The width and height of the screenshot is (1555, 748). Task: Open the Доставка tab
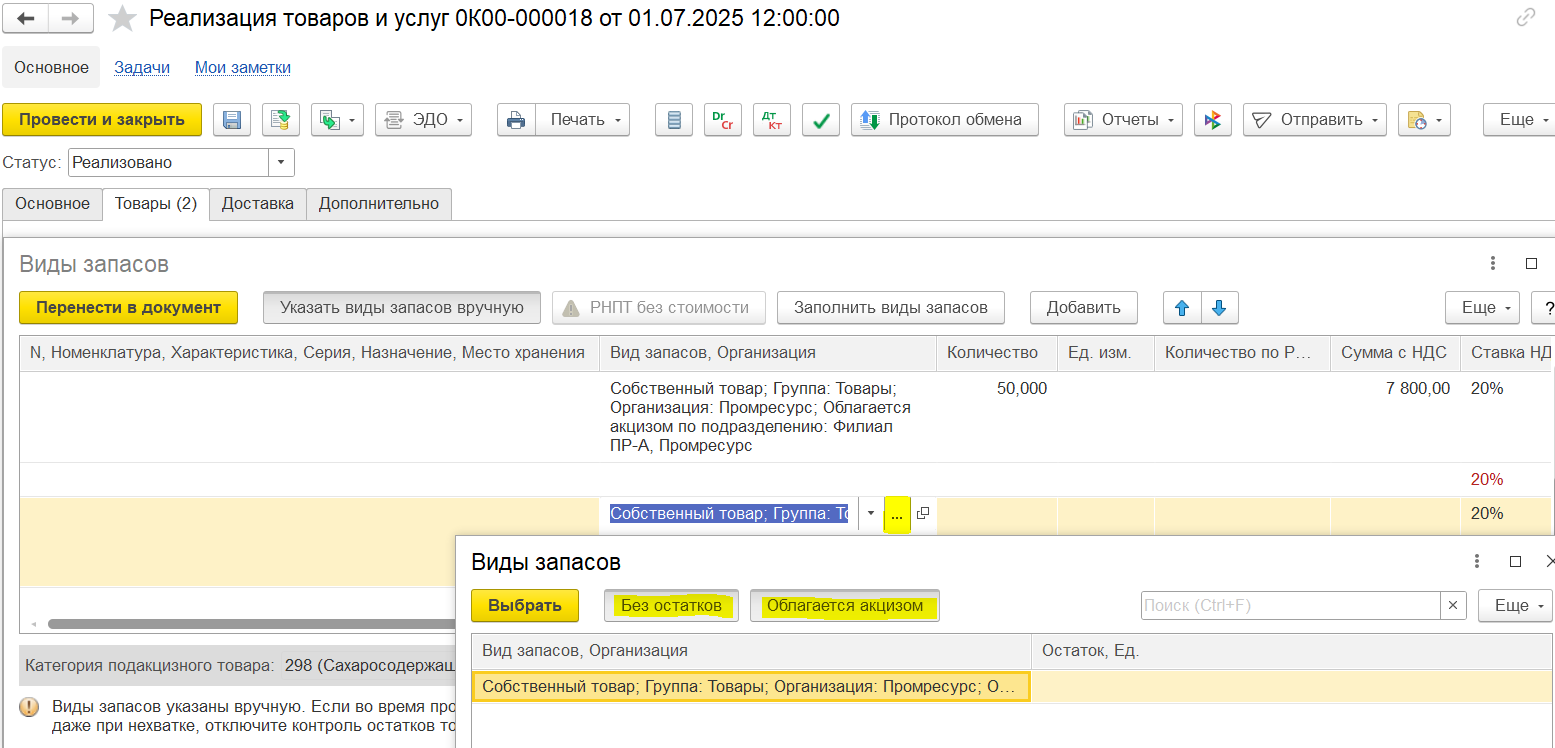click(258, 204)
